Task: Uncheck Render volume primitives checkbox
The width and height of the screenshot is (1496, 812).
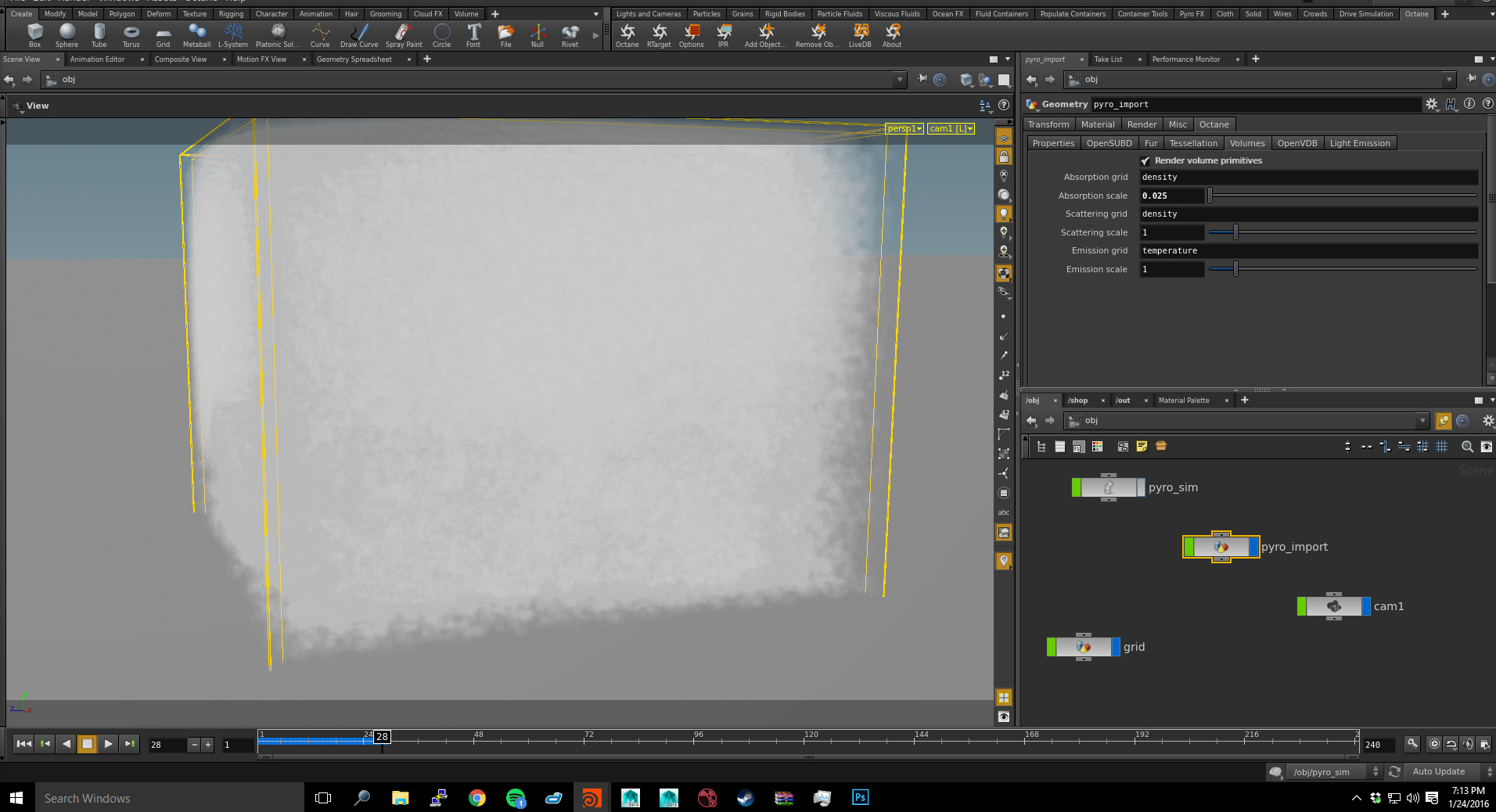Action: coord(1145,161)
